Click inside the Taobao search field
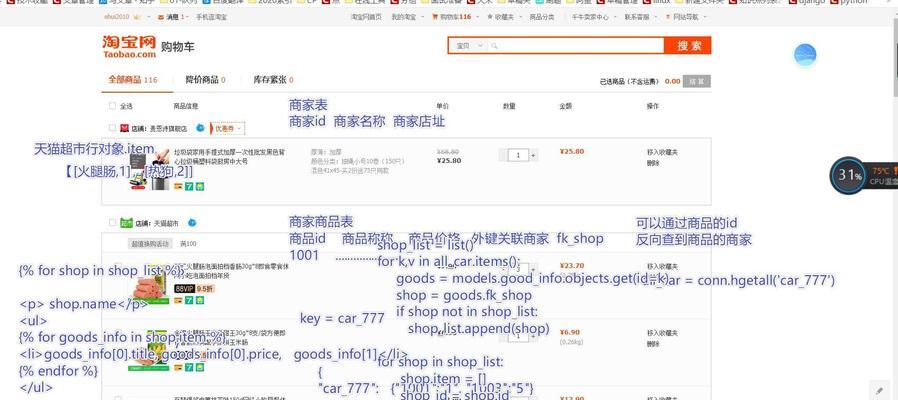Viewport: 898px width, 400px height. coord(578,46)
